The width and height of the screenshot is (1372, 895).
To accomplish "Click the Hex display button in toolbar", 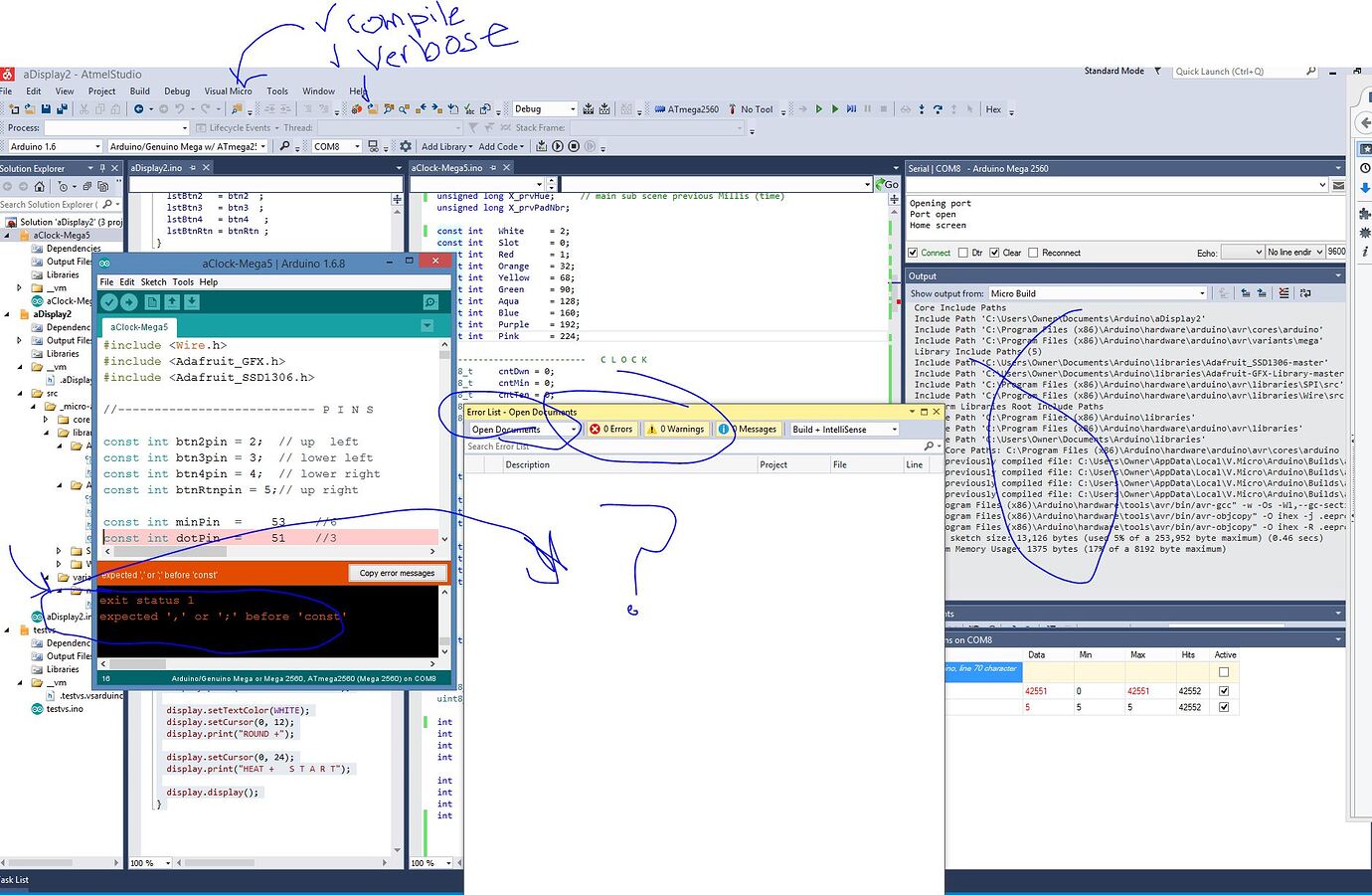I will coord(993,109).
